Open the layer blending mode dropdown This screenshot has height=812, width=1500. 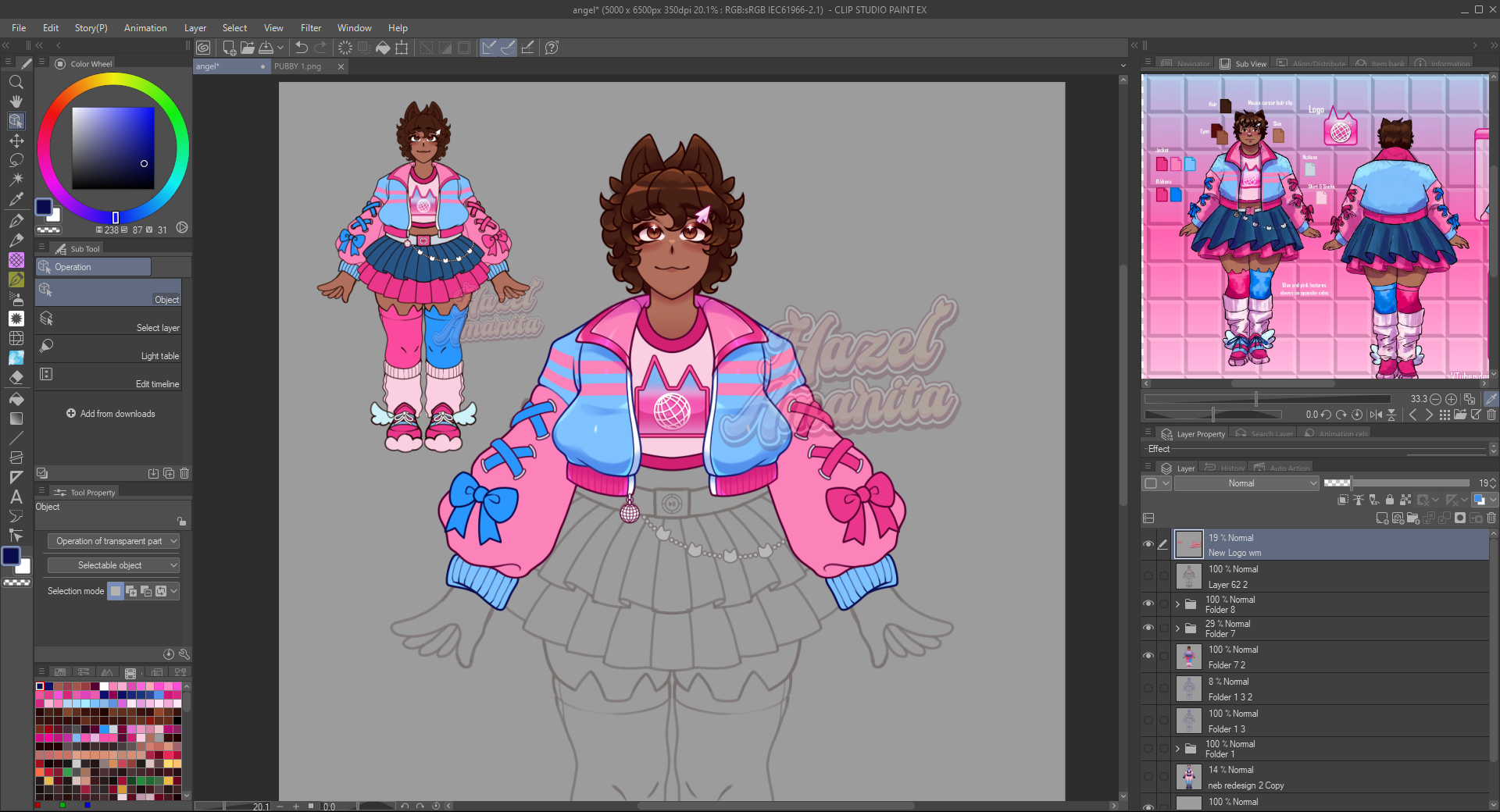click(1246, 483)
